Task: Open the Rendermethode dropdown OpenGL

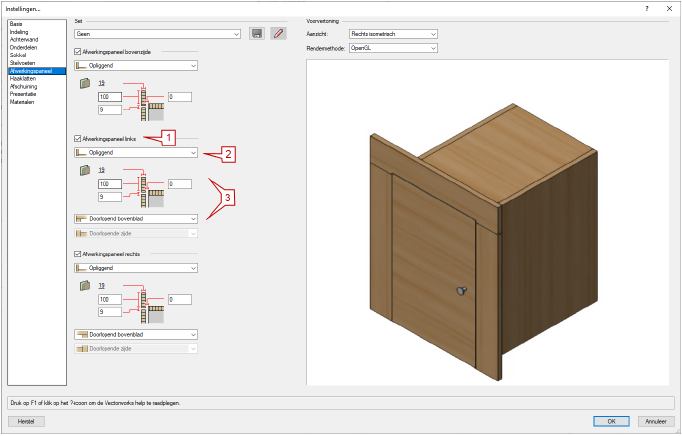Action: tap(393, 48)
